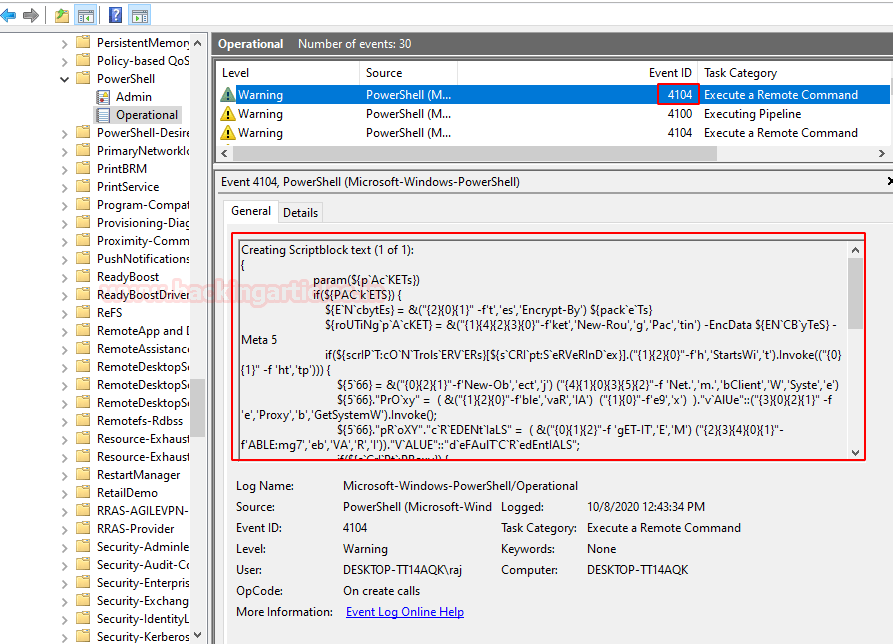This screenshot has height=644, width=893.
Task: Sort by Task Category column header
Action: 740,73
